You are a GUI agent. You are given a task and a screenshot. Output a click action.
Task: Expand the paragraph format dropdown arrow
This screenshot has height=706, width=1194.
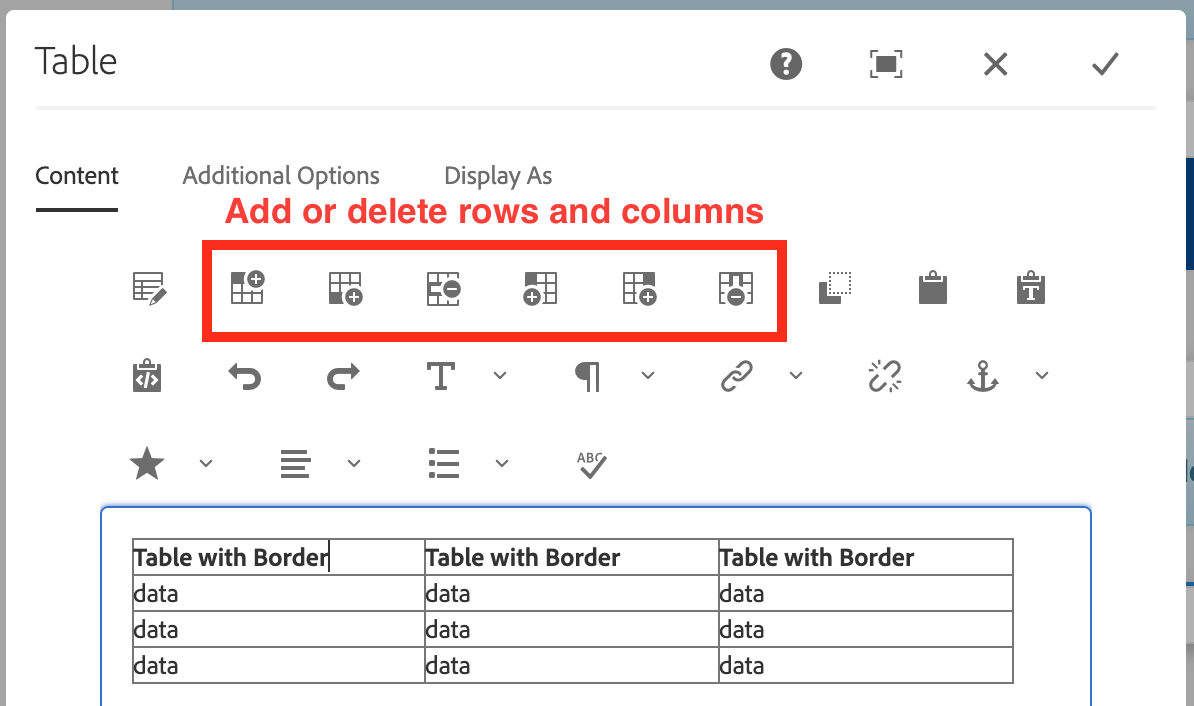pyautogui.click(x=647, y=376)
